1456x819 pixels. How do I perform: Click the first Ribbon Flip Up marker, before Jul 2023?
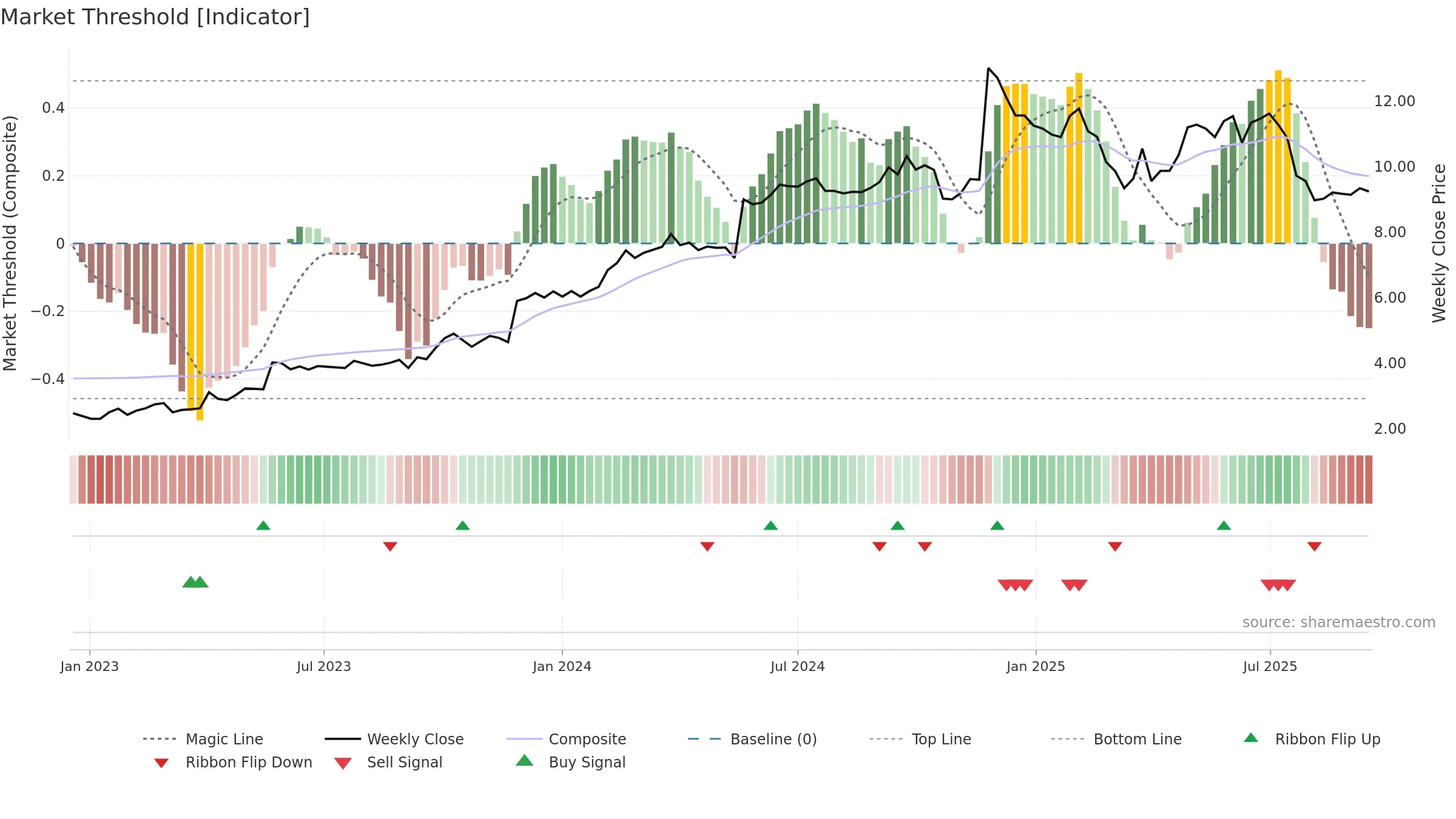(x=263, y=525)
